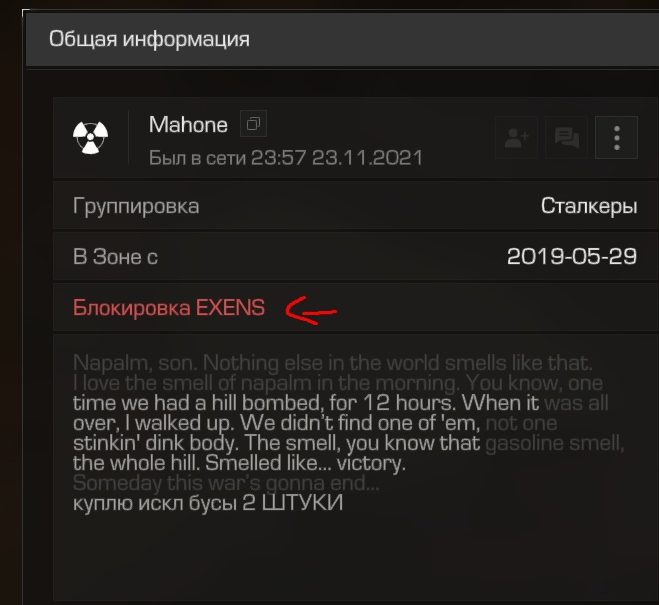
Task: Copy the player name Mahone
Action: pyautogui.click(x=253, y=124)
